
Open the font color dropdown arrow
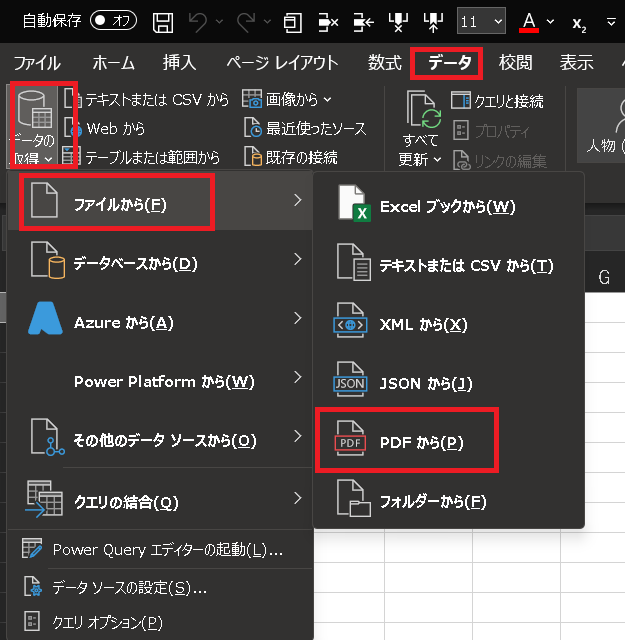(x=550, y=21)
